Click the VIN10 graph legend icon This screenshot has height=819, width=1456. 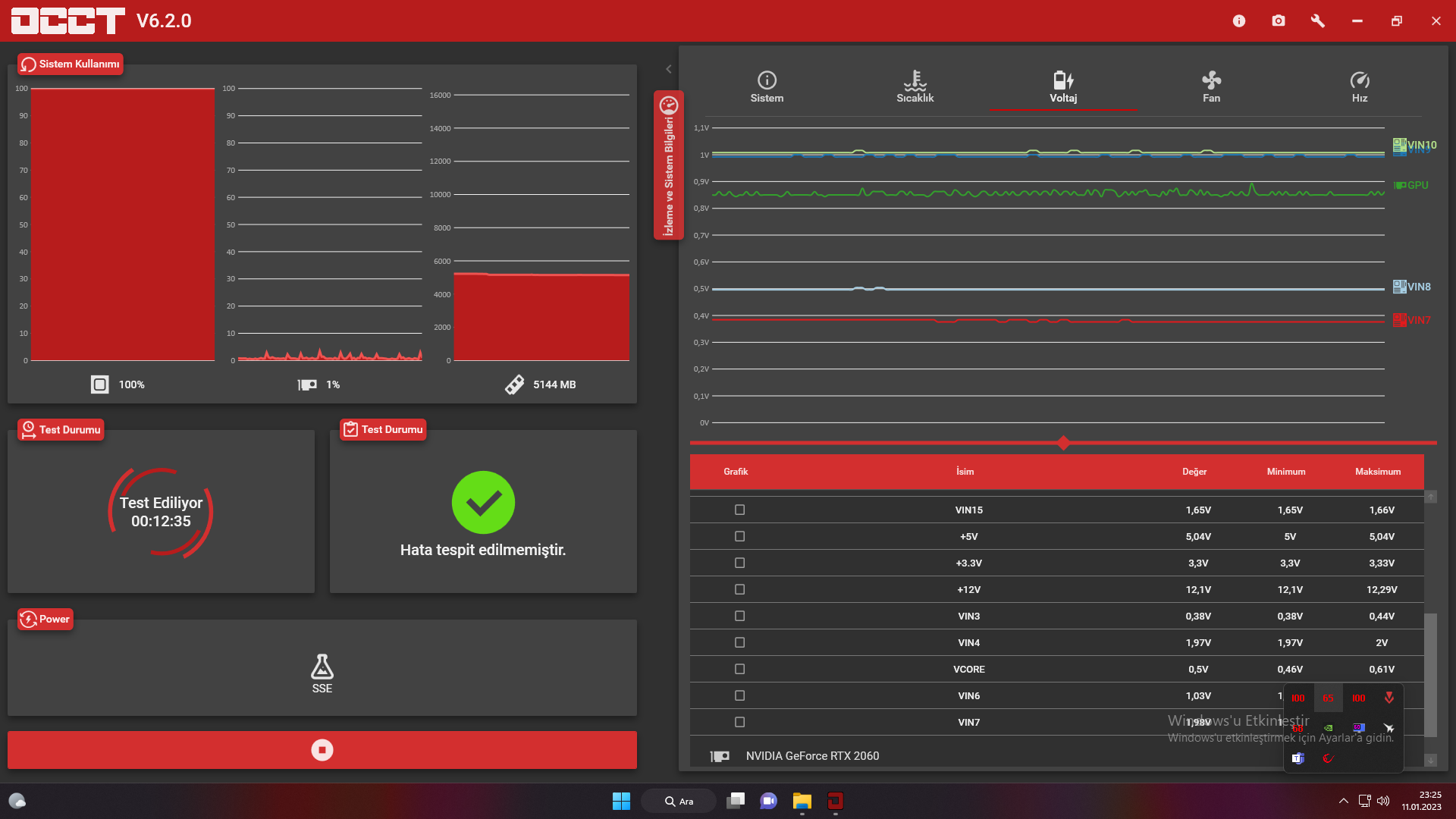pyautogui.click(x=1399, y=143)
